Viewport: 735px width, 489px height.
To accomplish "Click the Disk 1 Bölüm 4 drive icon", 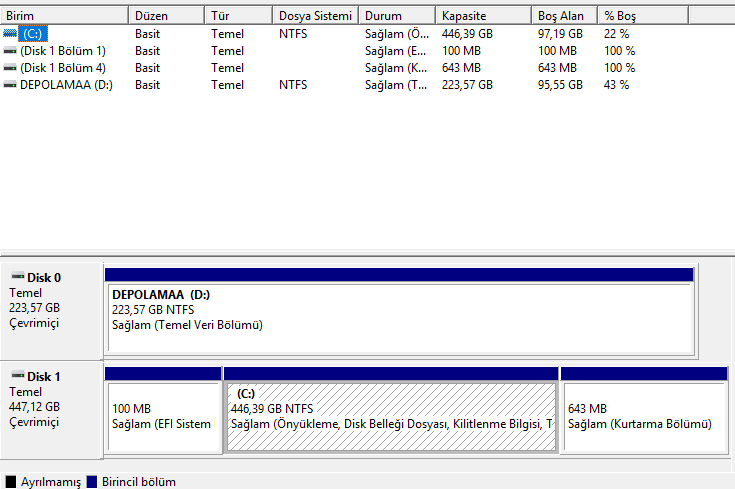I will (x=10, y=68).
